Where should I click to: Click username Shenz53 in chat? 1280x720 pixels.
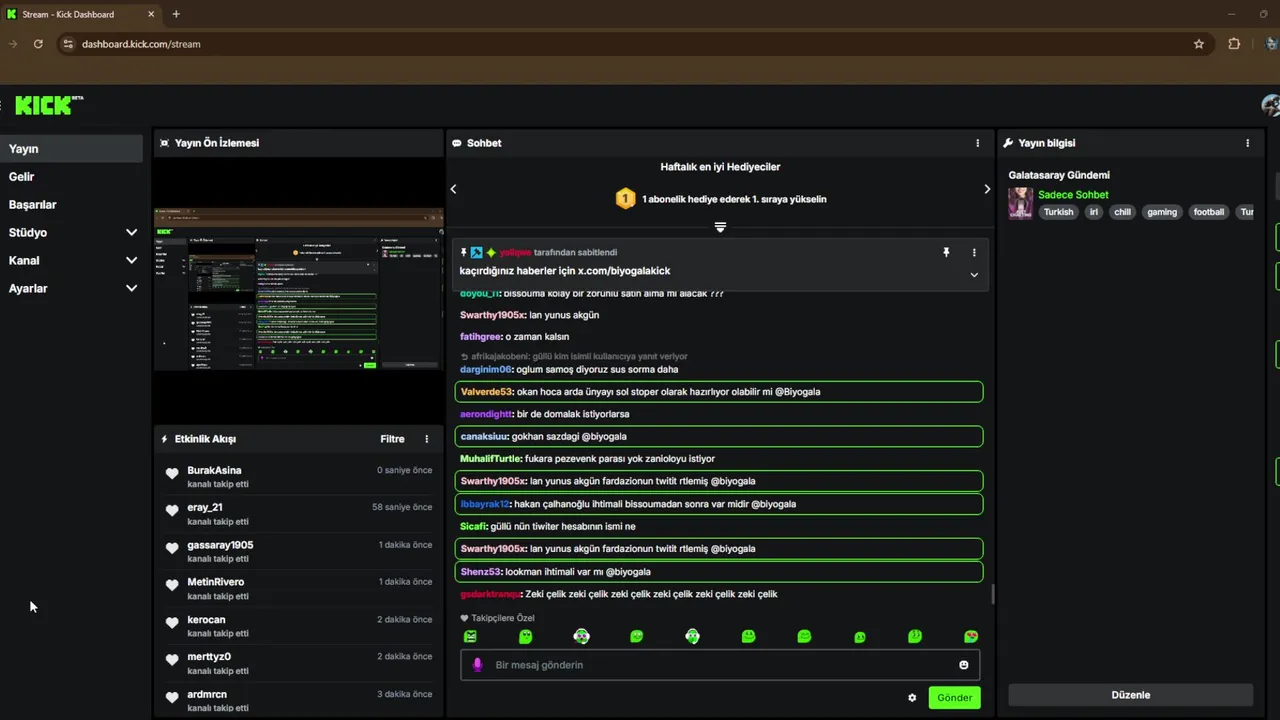pos(480,572)
